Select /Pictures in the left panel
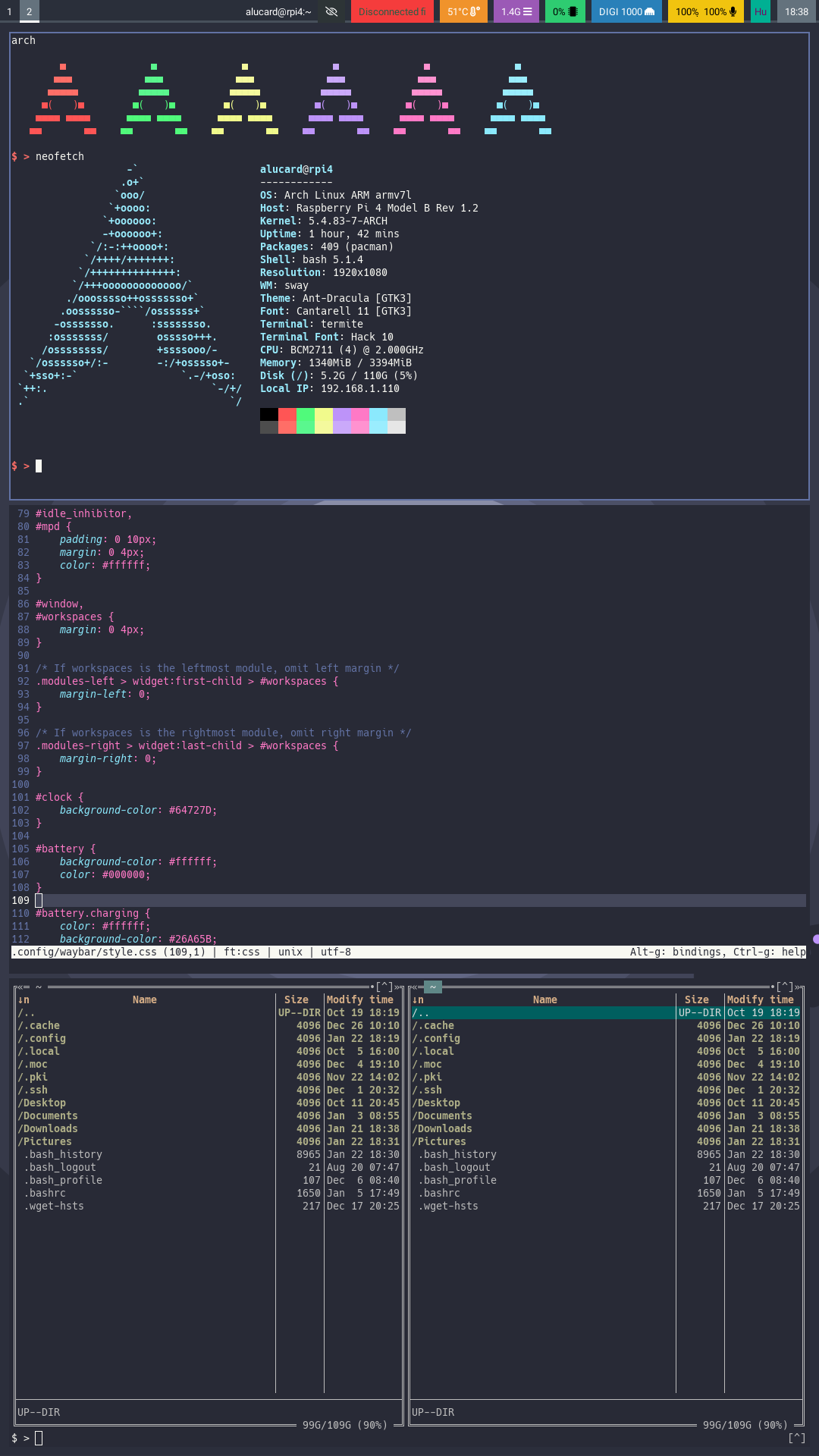Viewport: 819px width, 1456px height. (209, 1141)
